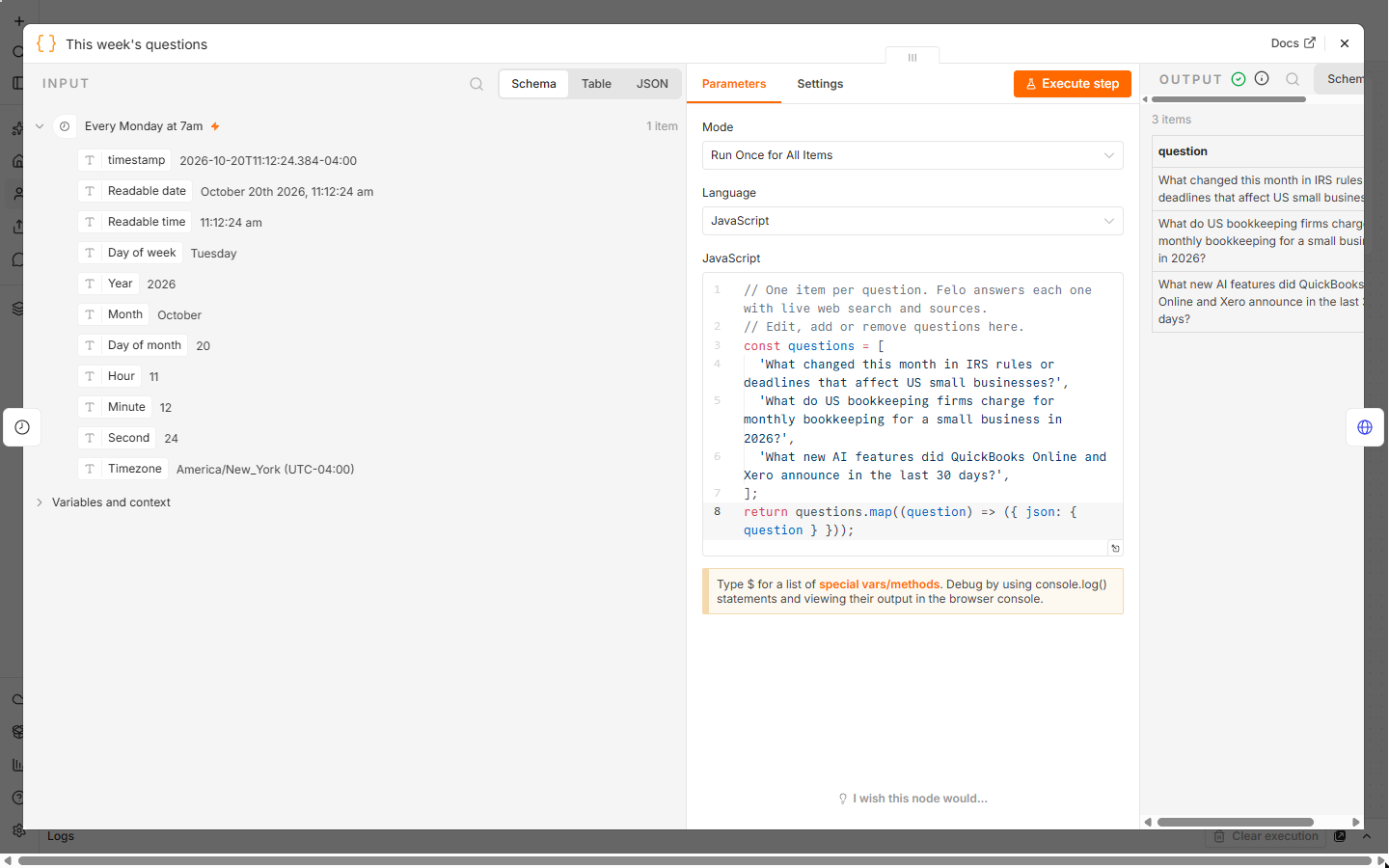This screenshot has height=868, width=1389.
Task: Click the small icon at code editor's bottom-right corner
Action: (1115, 548)
